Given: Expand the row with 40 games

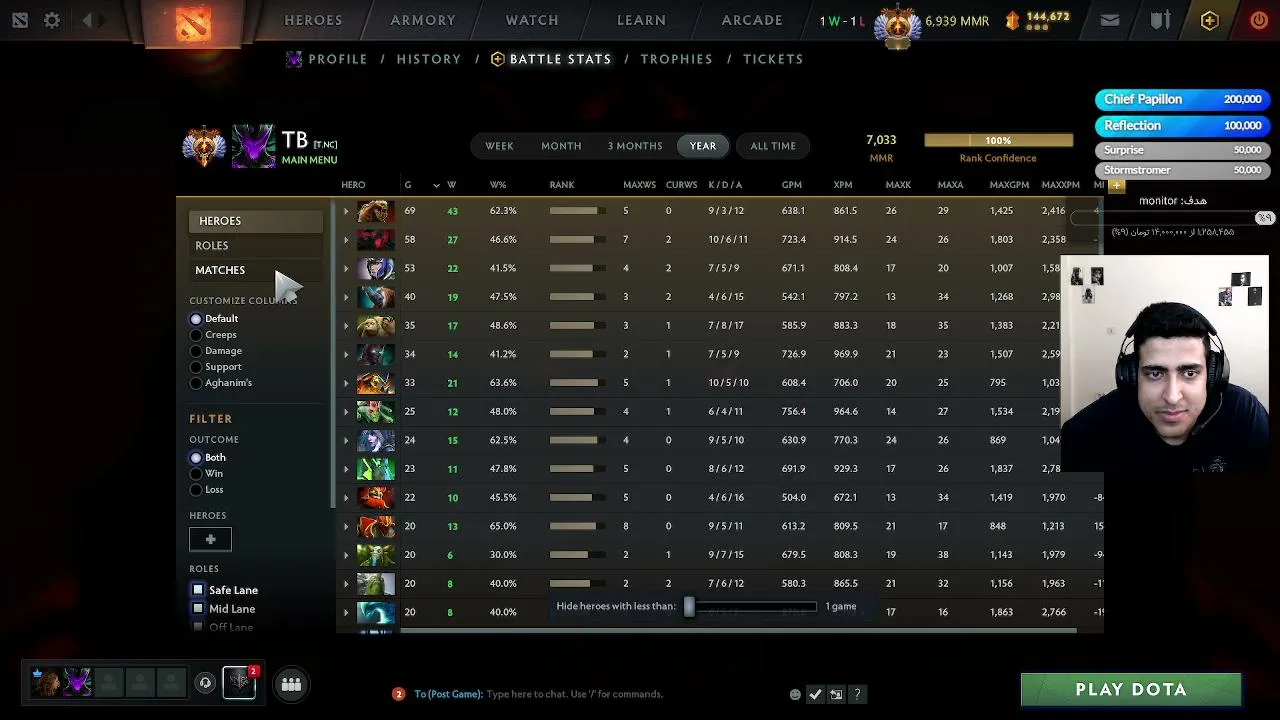Looking at the screenshot, I should (x=346, y=297).
